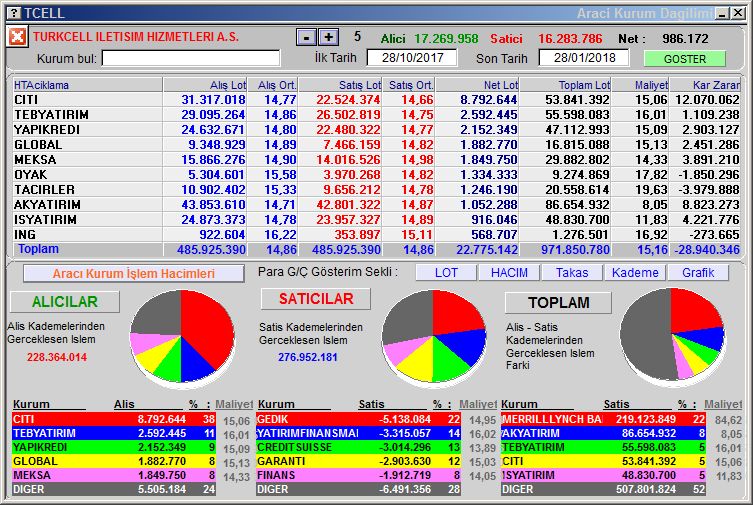The image size is (753, 505).
Task: Open Aracı Kurum İşlem Hacimleri
Action: (x=134, y=274)
